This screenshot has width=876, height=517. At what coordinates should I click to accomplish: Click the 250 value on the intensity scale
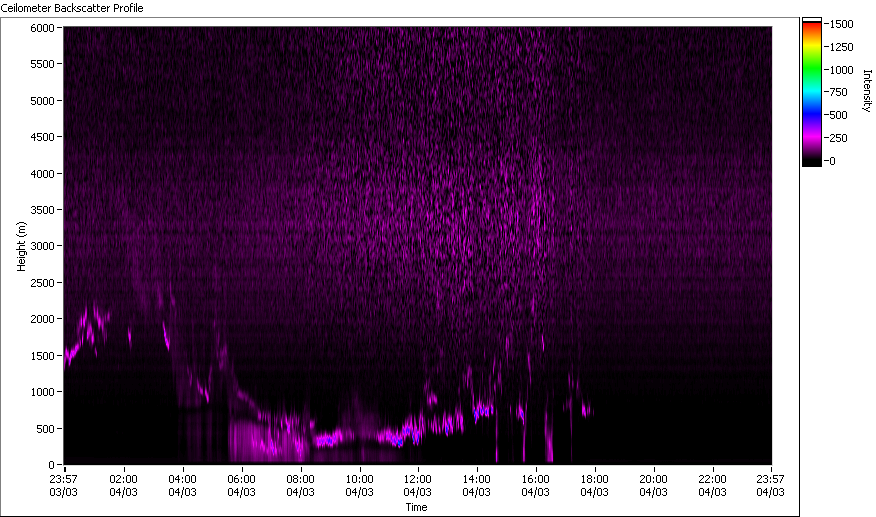(839, 138)
